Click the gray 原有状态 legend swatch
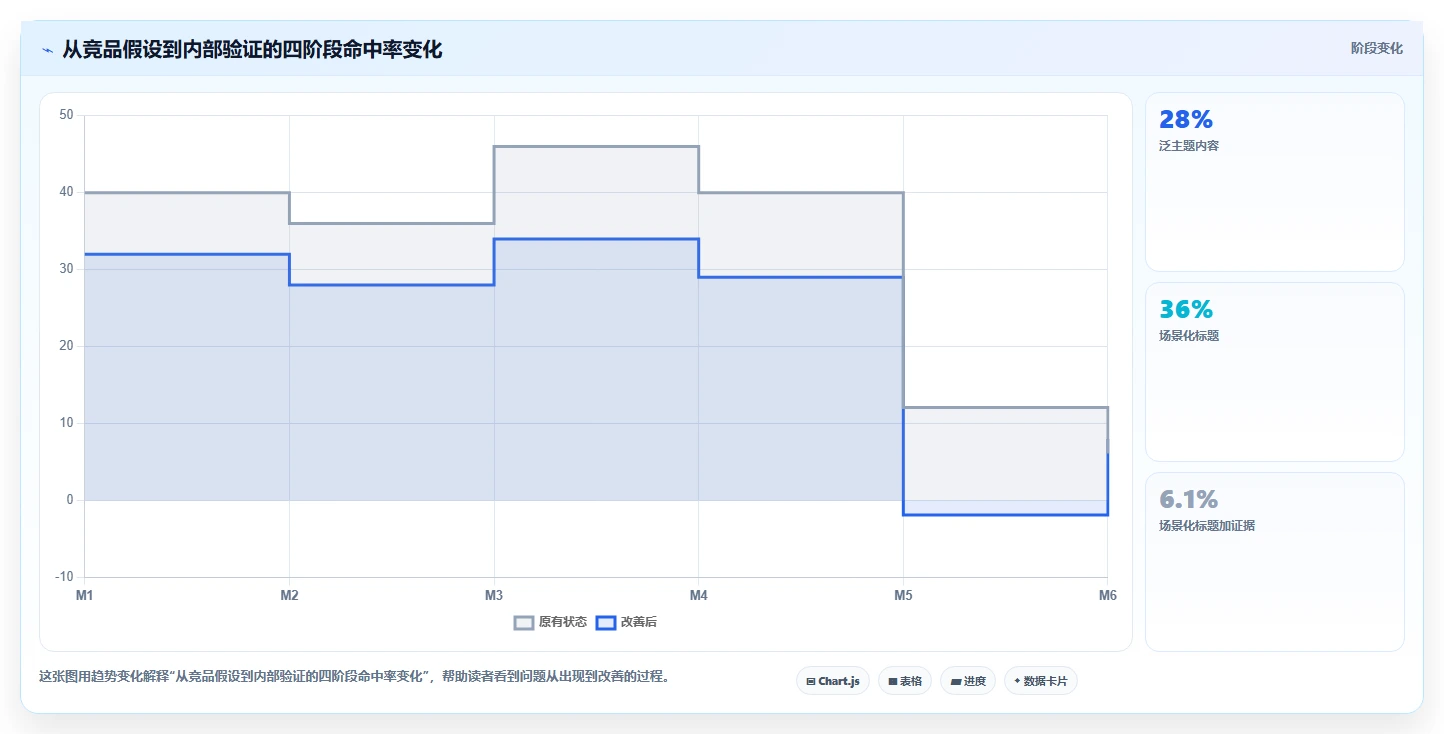Image resolution: width=1444 pixels, height=734 pixels. pyautogui.click(x=524, y=622)
